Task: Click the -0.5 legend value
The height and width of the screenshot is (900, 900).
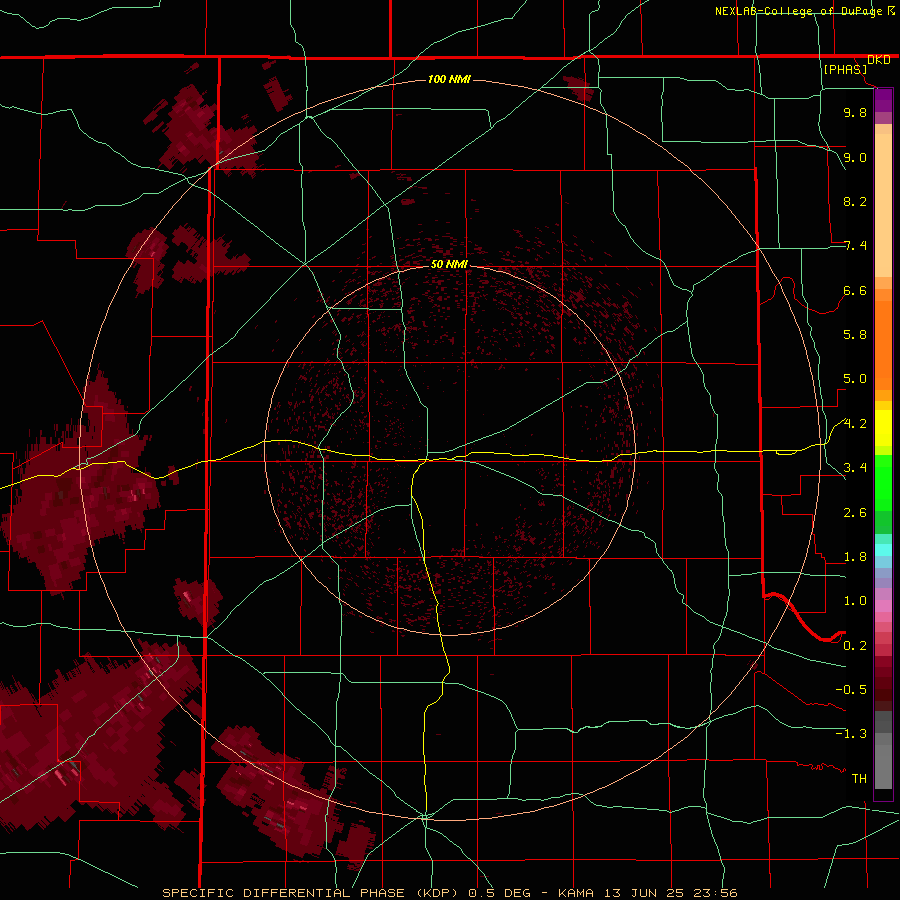Action: tap(851, 690)
